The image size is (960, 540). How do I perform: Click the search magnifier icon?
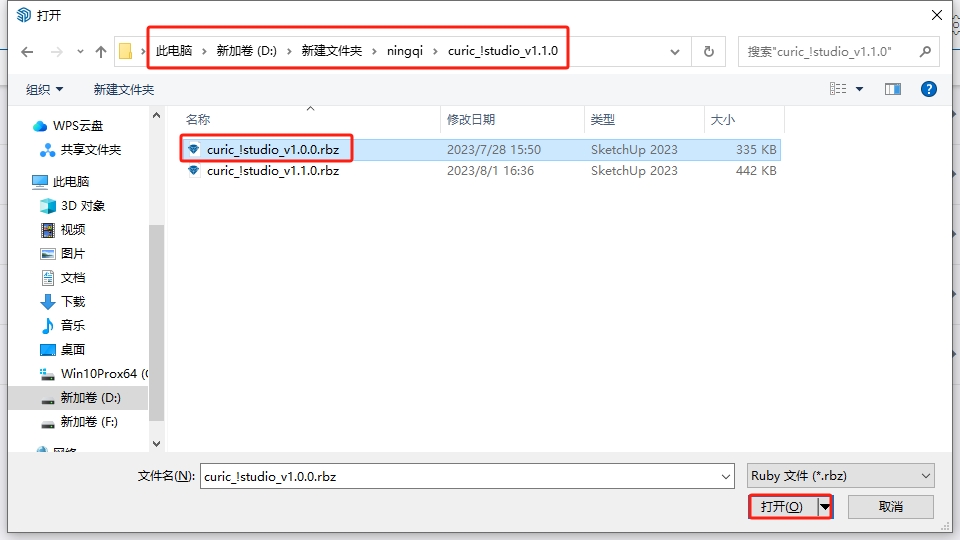925,51
